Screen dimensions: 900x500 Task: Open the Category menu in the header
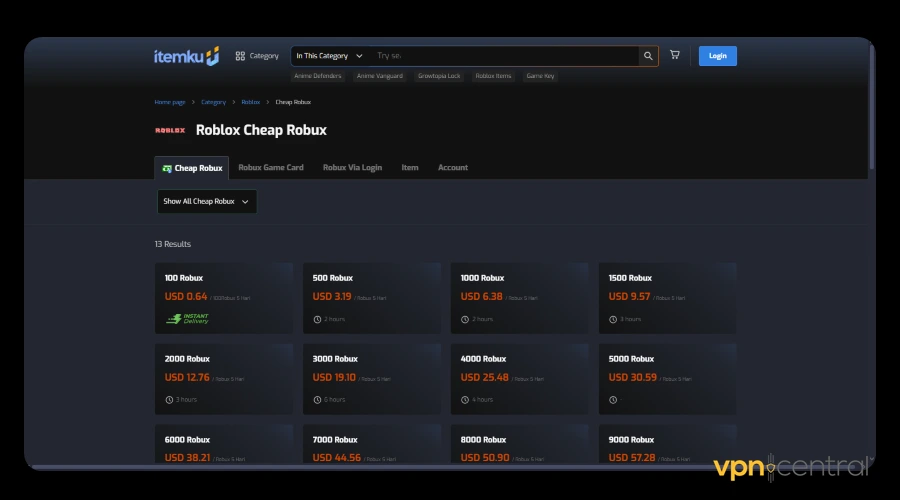pyautogui.click(x=257, y=56)
